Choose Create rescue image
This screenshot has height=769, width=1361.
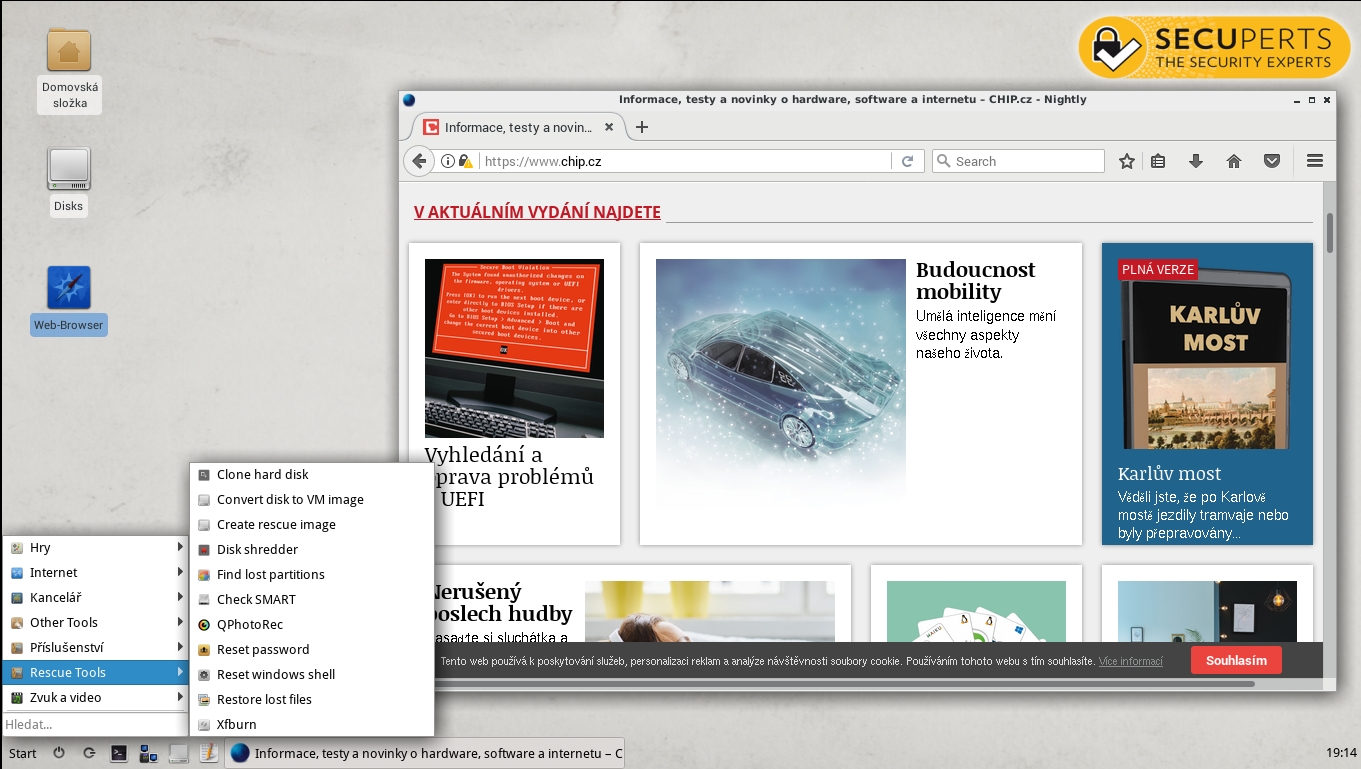312,524
